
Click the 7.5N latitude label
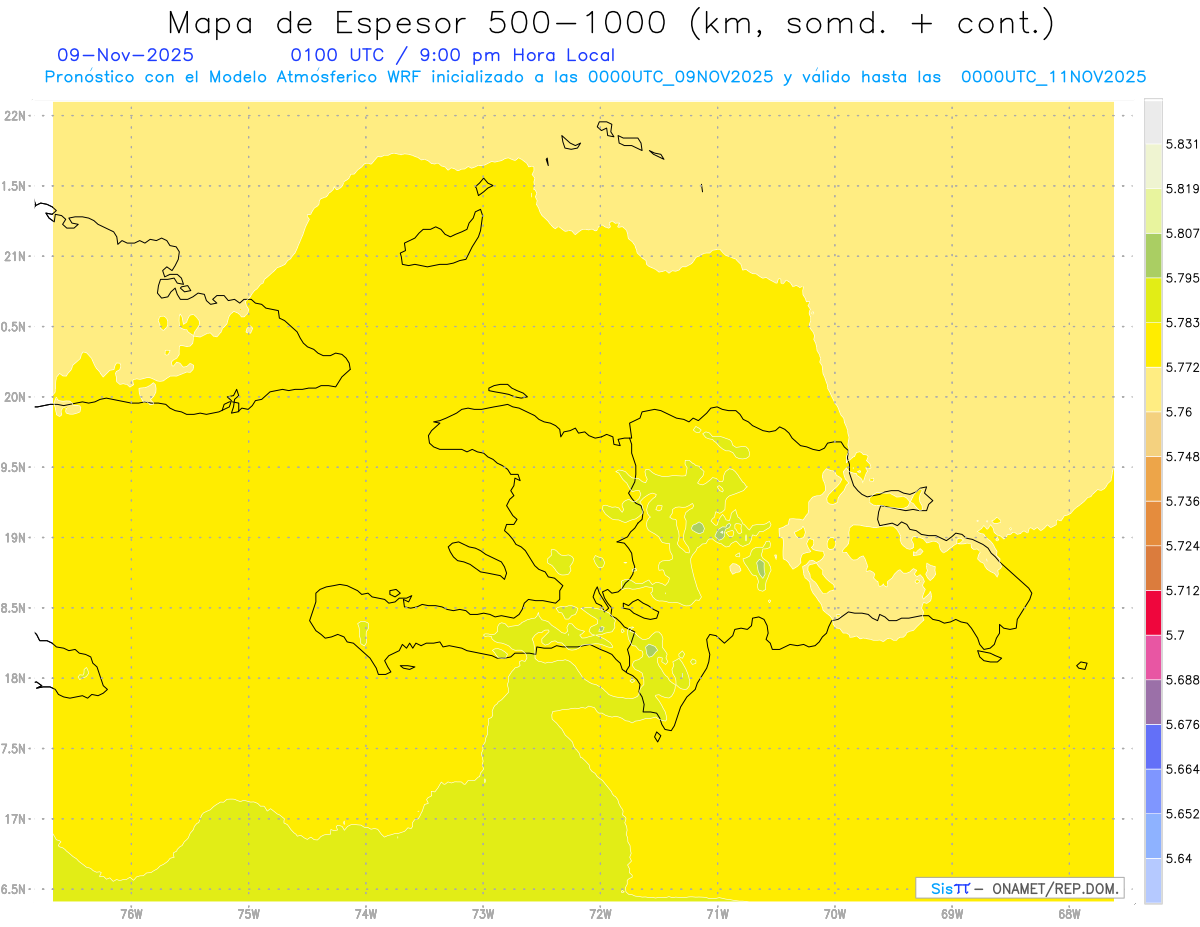14,749
